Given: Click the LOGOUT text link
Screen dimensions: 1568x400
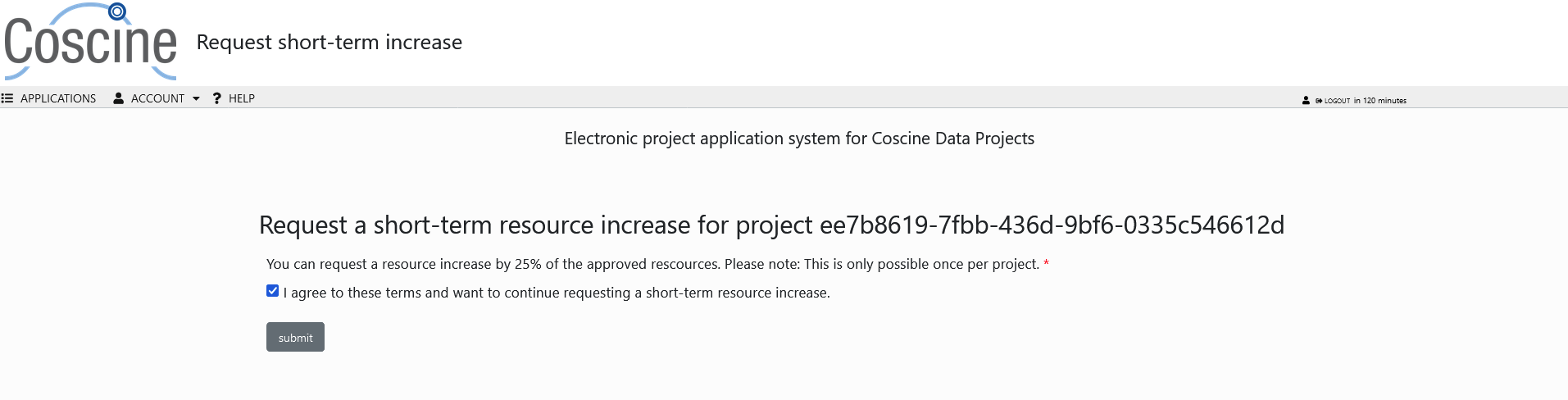Looking at the screenshot, I should click(1337, 101).
